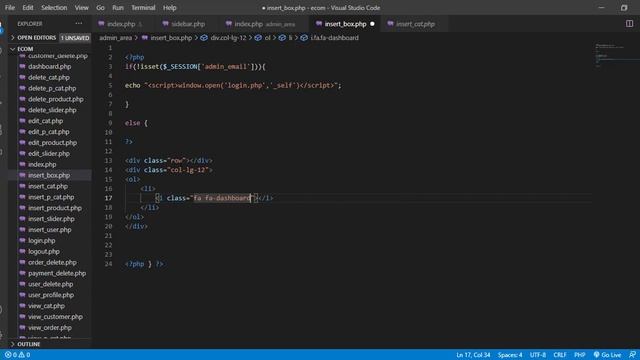The image size is (640, 360).
Task: Open the Selection menu
Action: pyautogui.click(x=54, y=8)
